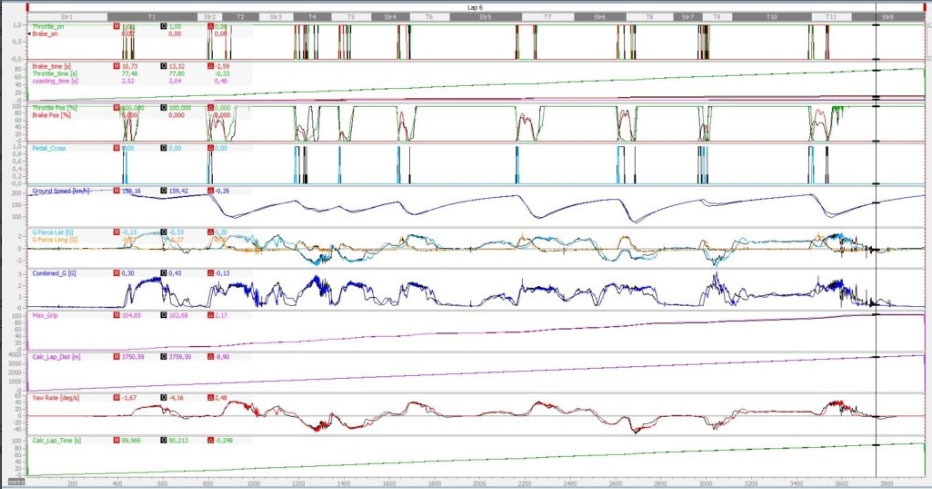Click the Max_Grip channel label
Screen dimensions: 932x489
(x=46, y=315)
